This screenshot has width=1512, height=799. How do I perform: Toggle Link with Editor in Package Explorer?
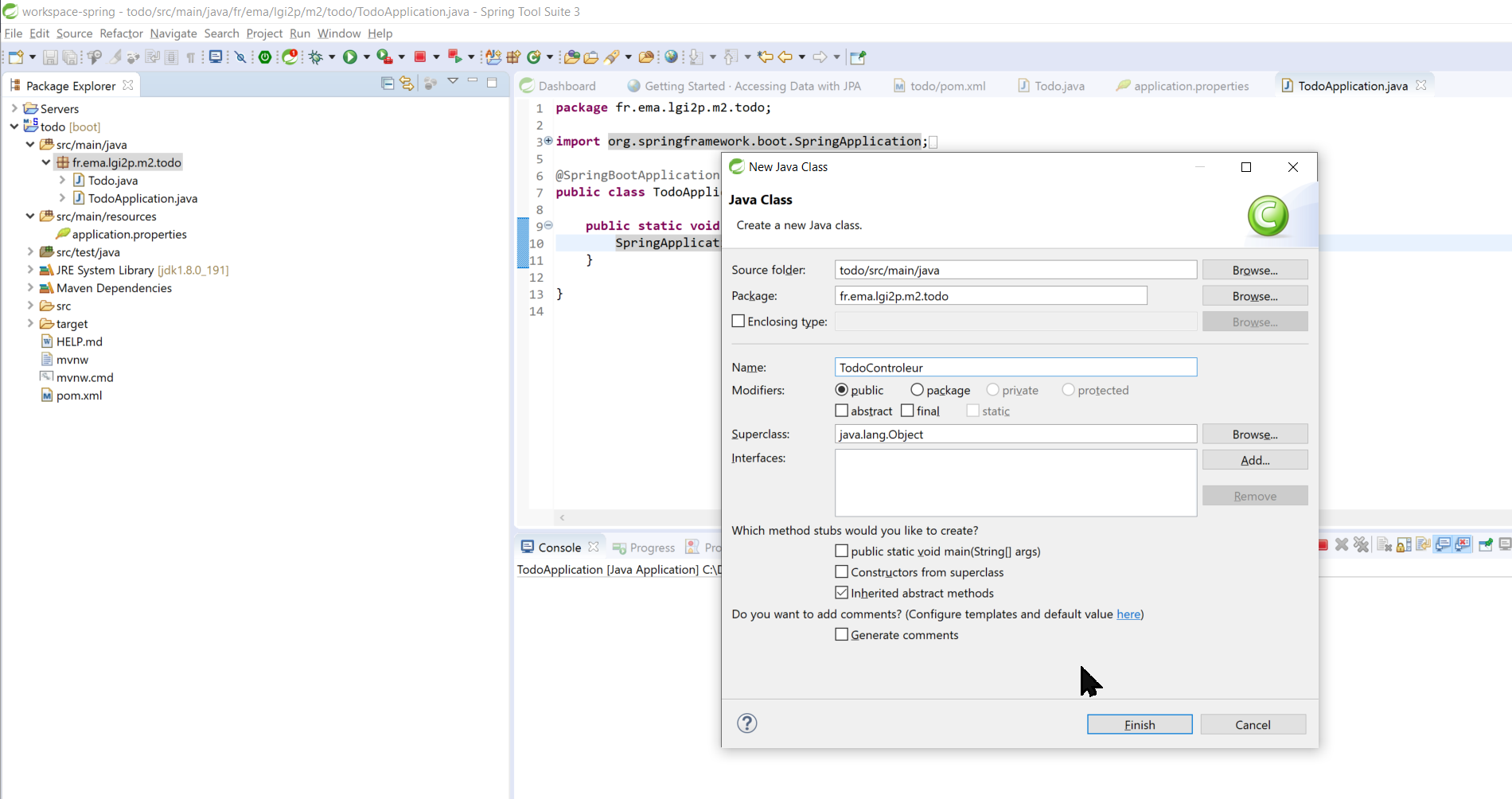(407, 83)
